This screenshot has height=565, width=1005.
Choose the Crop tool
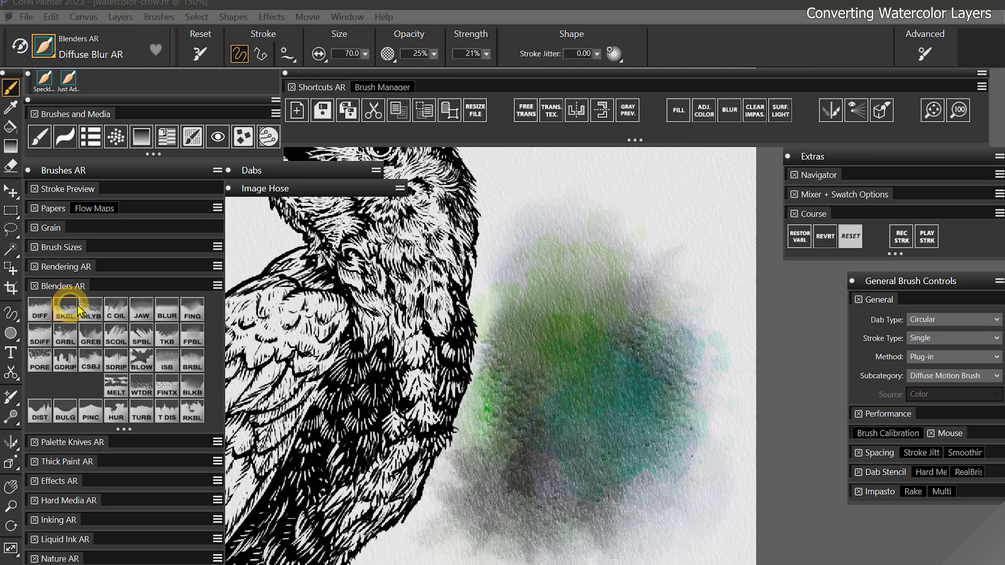coord(11,288)
